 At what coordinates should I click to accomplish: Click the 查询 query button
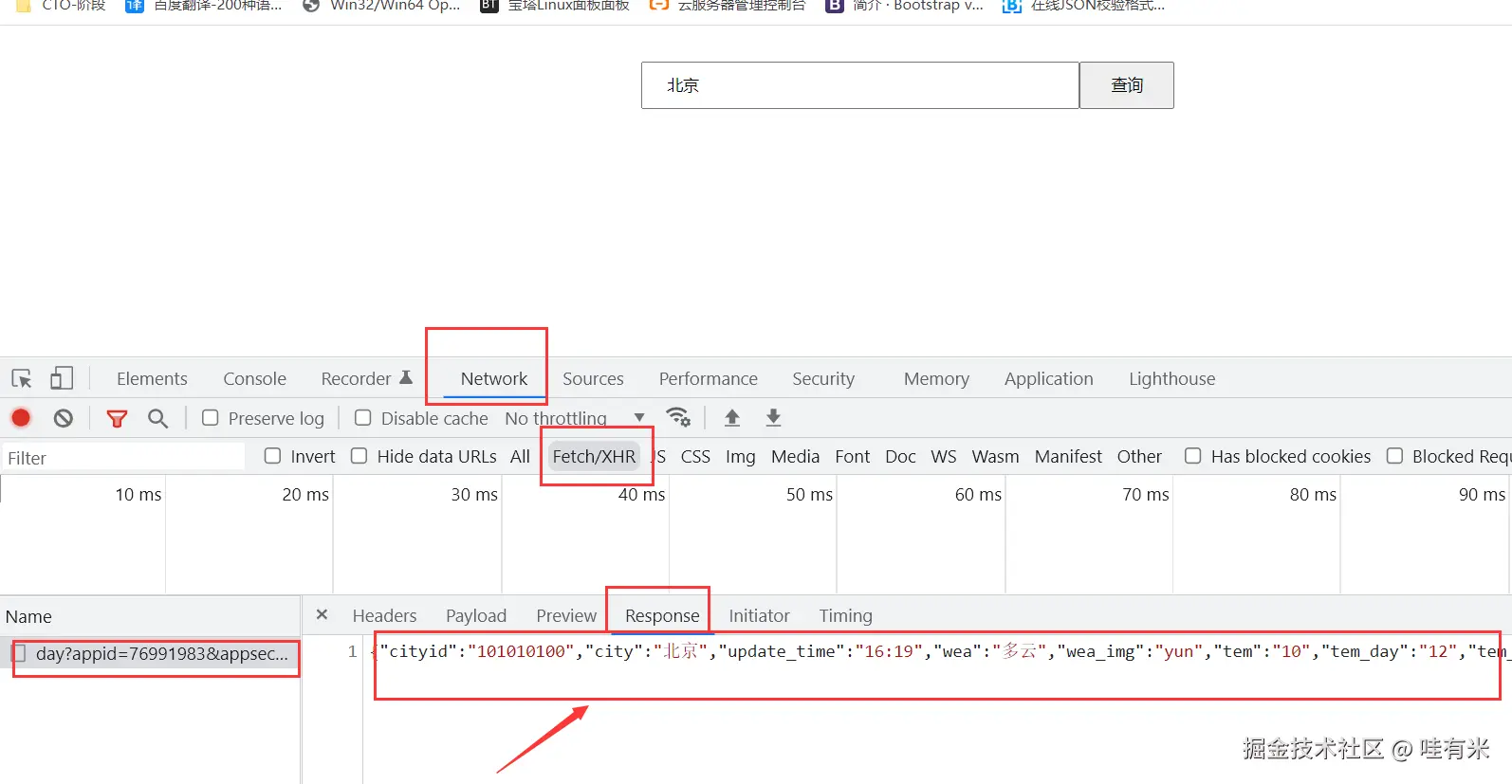[x=1127, y=85]
